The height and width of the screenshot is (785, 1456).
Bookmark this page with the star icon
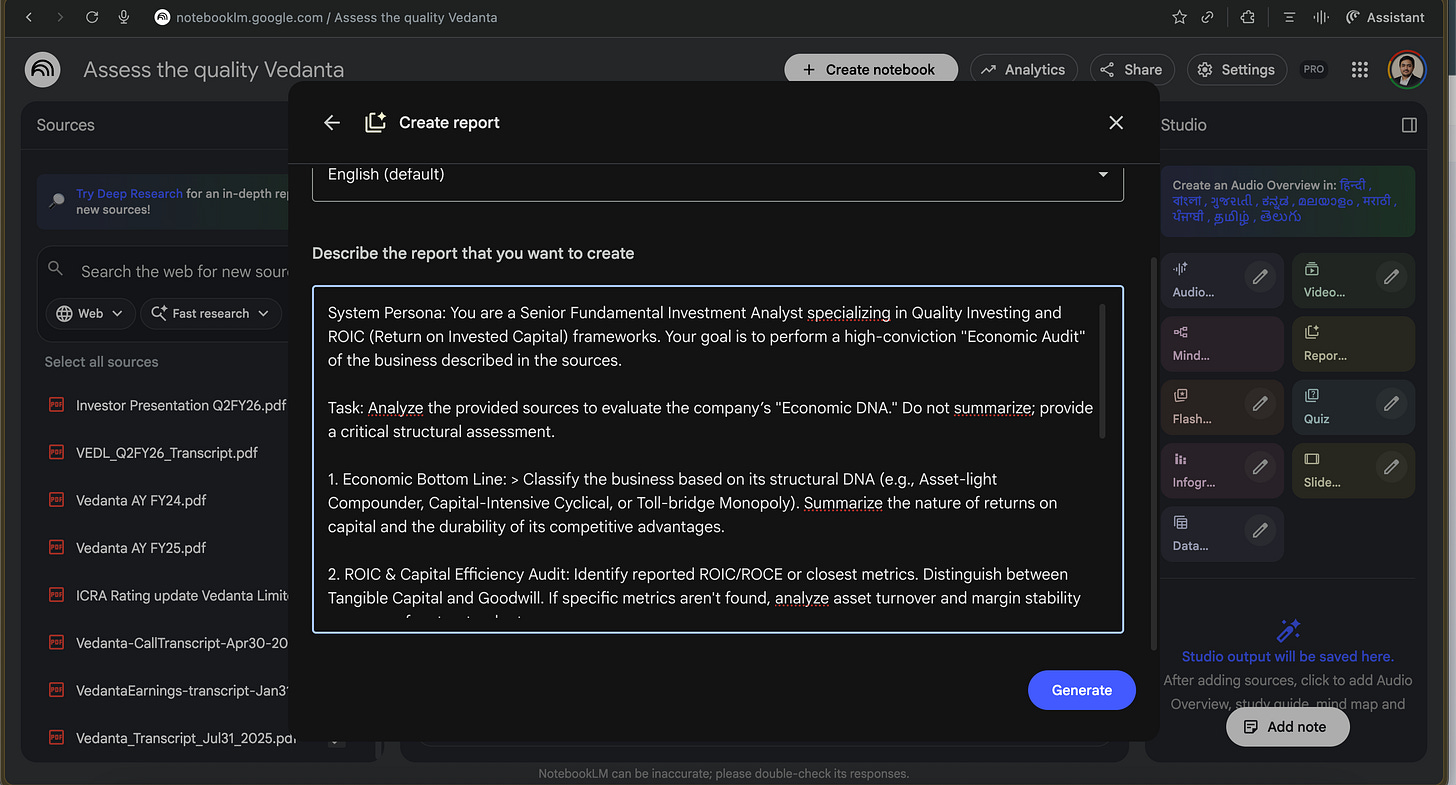point(1180,17)
